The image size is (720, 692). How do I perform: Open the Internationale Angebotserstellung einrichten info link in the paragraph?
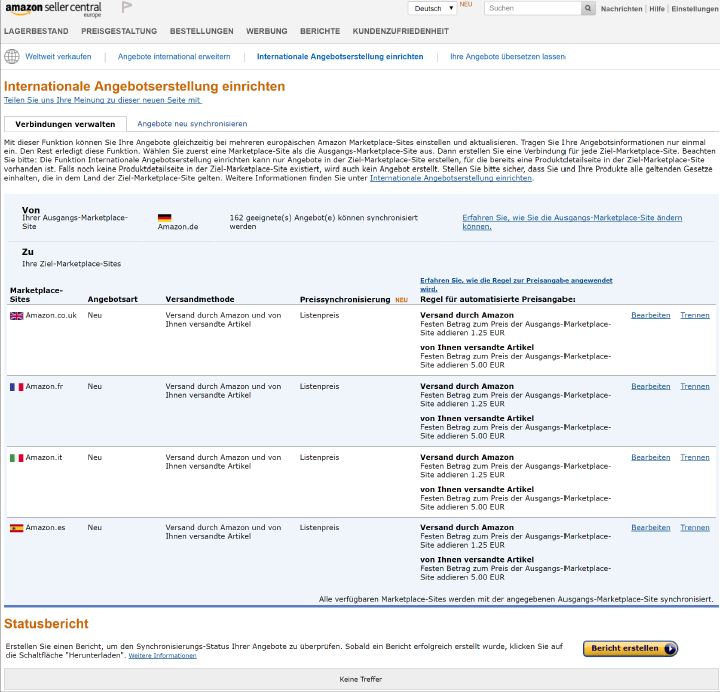click(451, 178)
